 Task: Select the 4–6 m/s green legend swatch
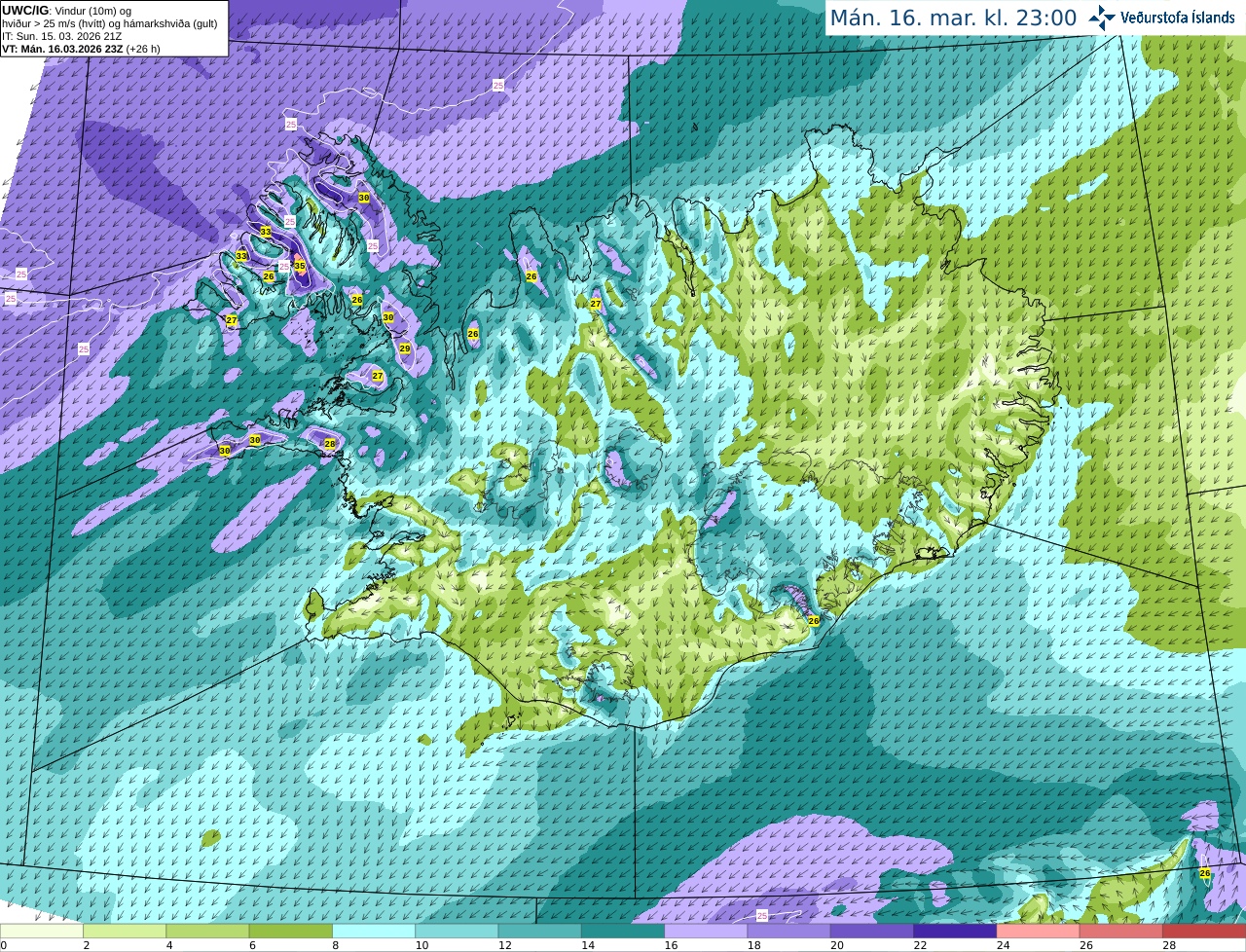pos(207,932)
